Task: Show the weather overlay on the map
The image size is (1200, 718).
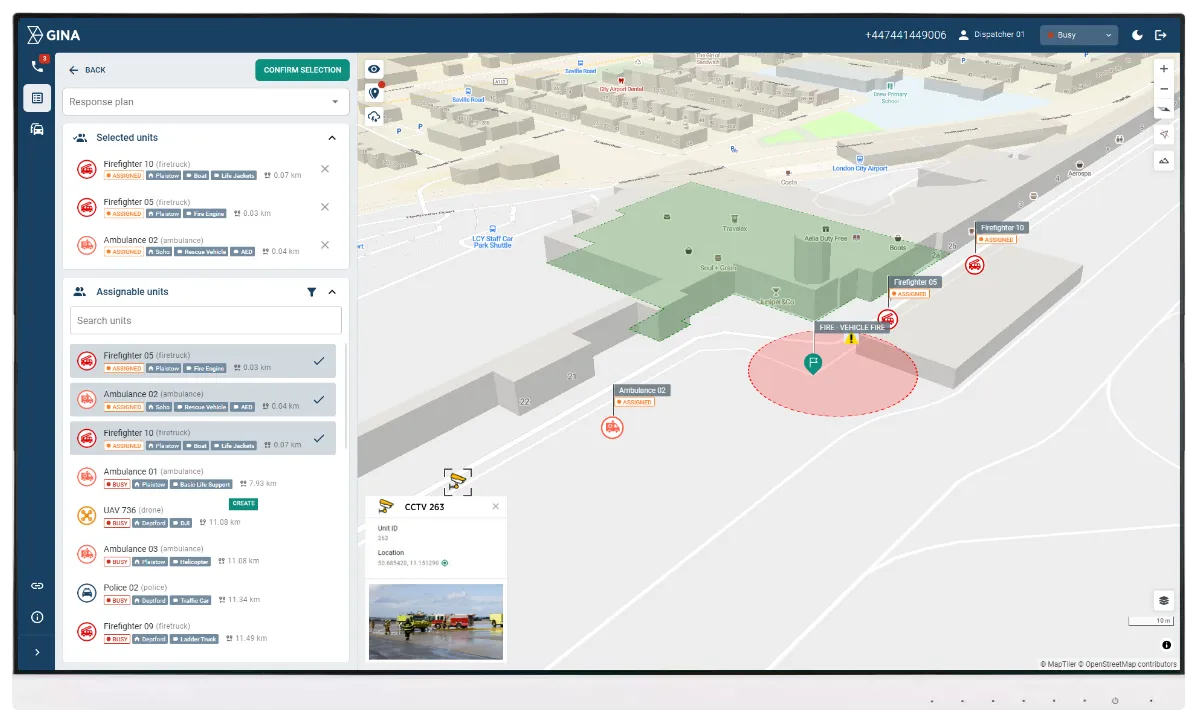Action: point(375,116)
